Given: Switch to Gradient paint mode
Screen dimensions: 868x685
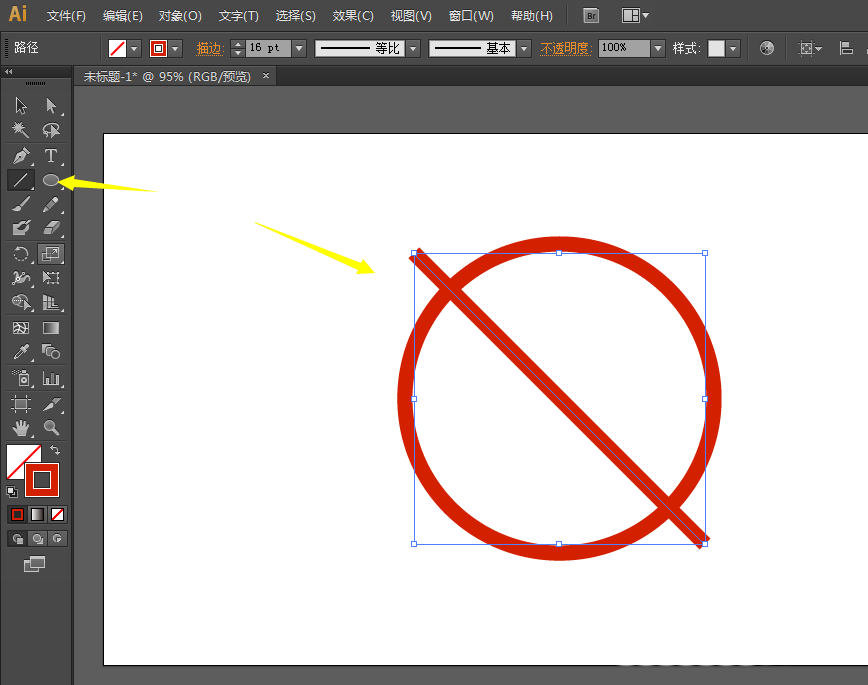Looking at the screenshot, I should (37, 514).
